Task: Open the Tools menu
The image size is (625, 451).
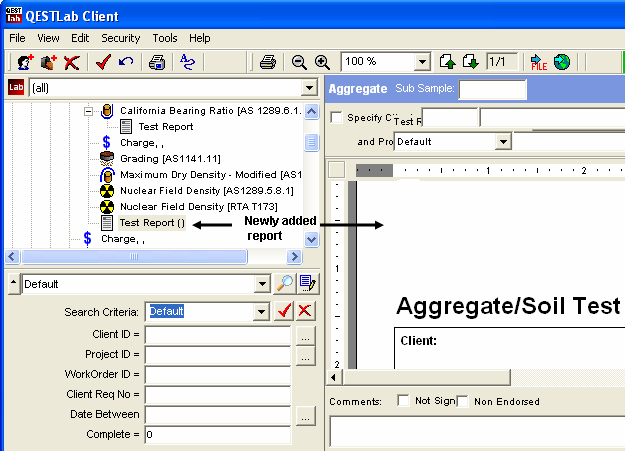Action: click(x=165, y=38)
